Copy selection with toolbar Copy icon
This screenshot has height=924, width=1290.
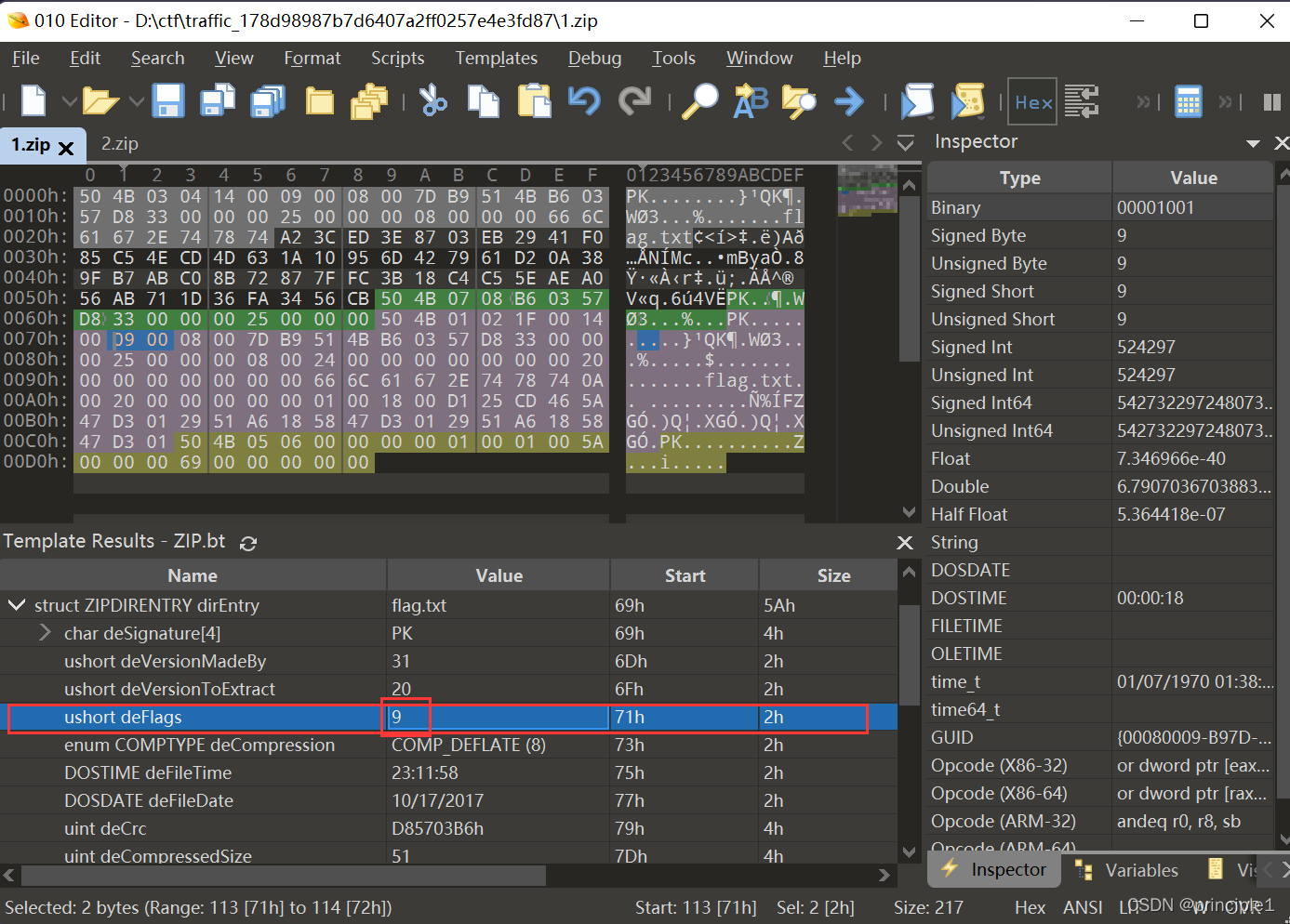pos(484,100)
